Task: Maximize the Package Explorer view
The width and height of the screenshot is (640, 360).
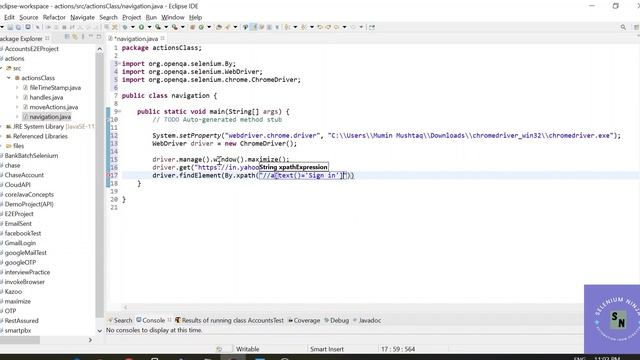Action: (x=98, y=37)
